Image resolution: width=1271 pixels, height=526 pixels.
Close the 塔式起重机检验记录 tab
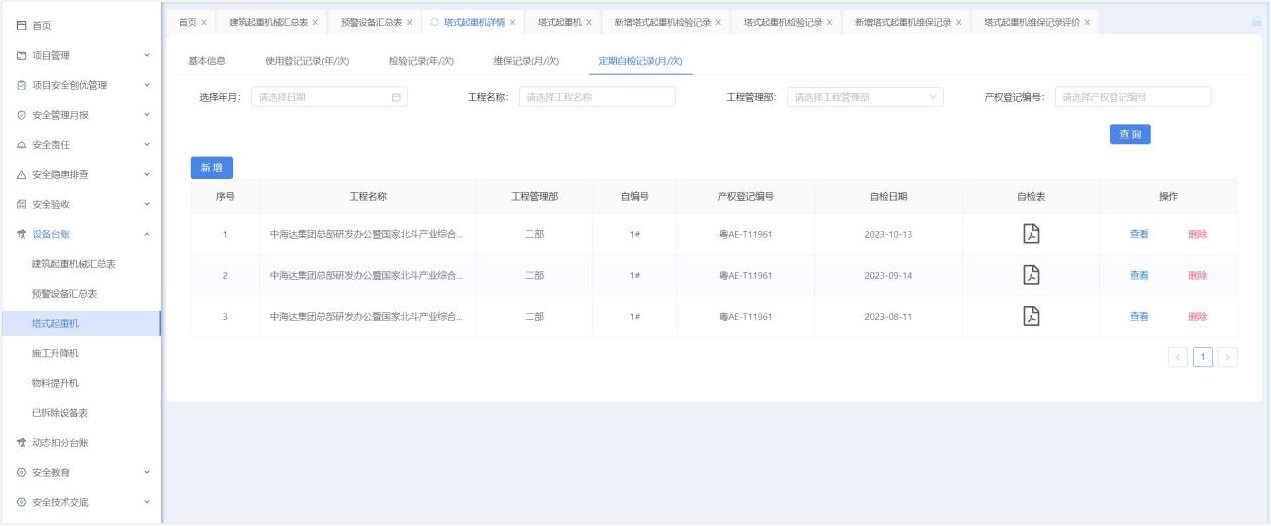pos(829,22)
